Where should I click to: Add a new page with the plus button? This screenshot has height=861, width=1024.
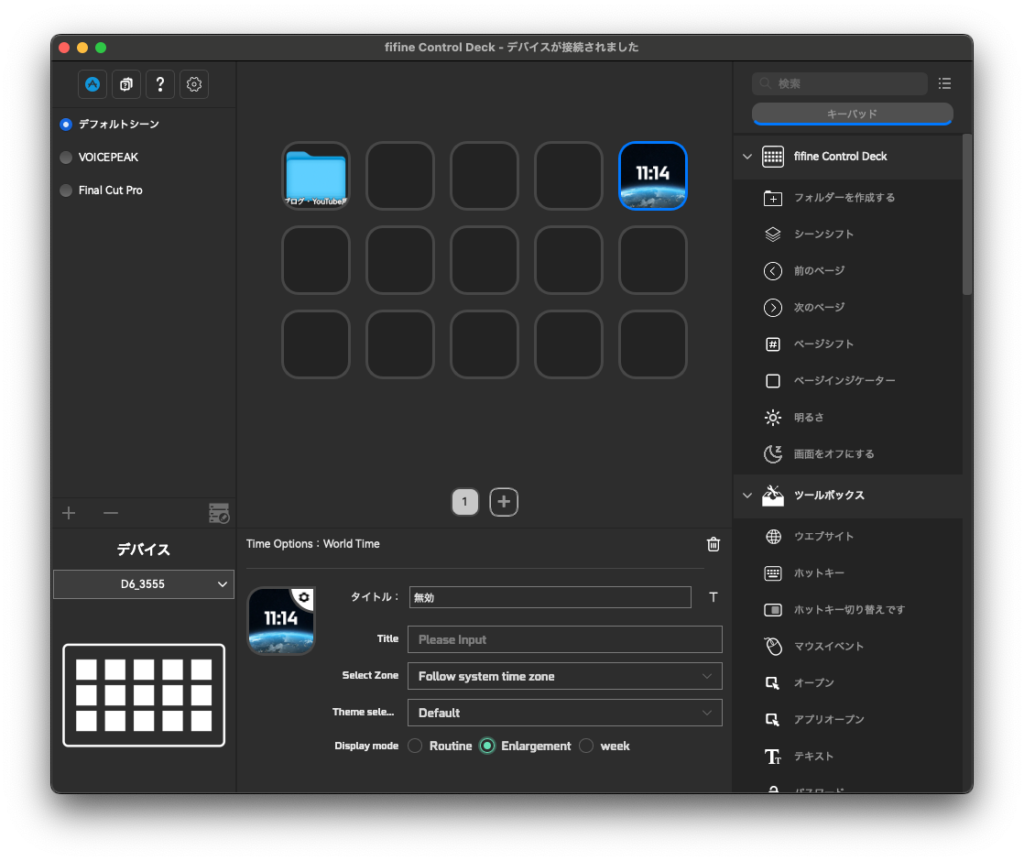click(503, 501)
